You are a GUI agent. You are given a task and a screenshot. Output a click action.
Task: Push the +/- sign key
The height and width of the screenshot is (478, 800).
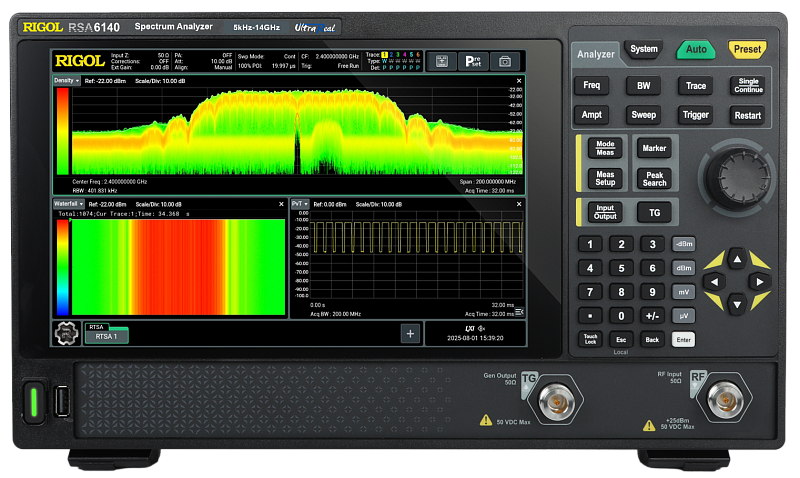pos(652,316)
